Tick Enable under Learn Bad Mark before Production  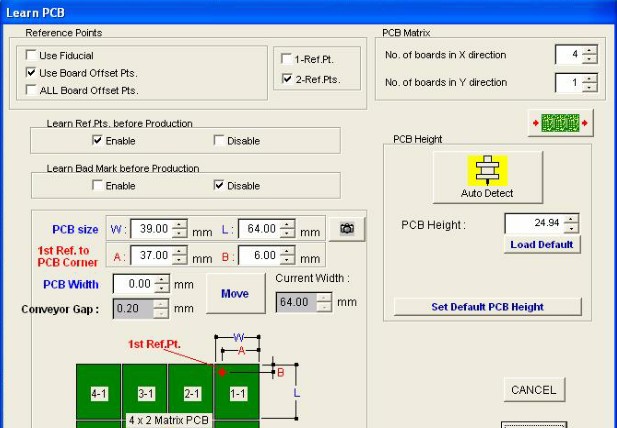(97, 186)
